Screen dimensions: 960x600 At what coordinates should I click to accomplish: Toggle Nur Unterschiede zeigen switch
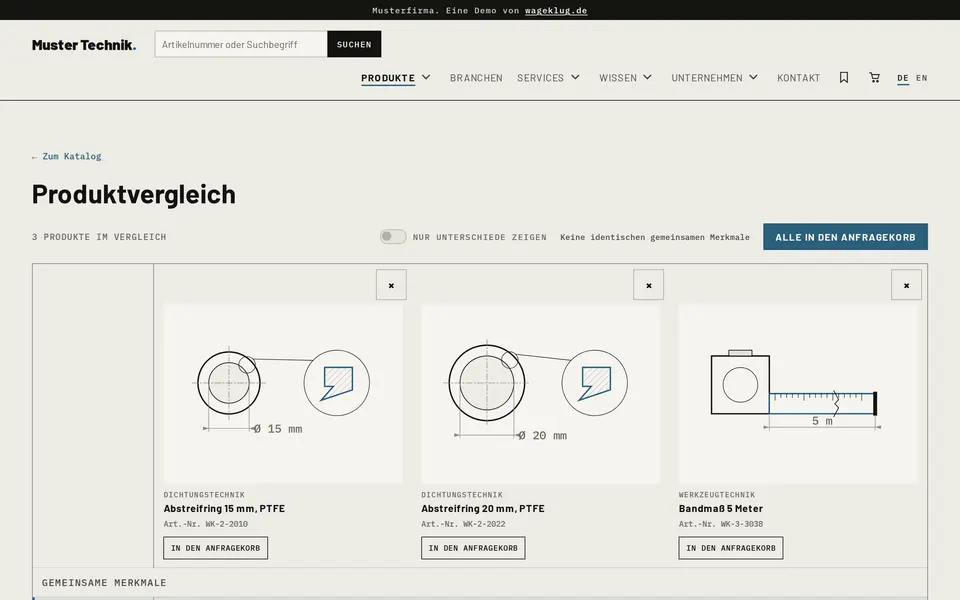click(393, 236)
